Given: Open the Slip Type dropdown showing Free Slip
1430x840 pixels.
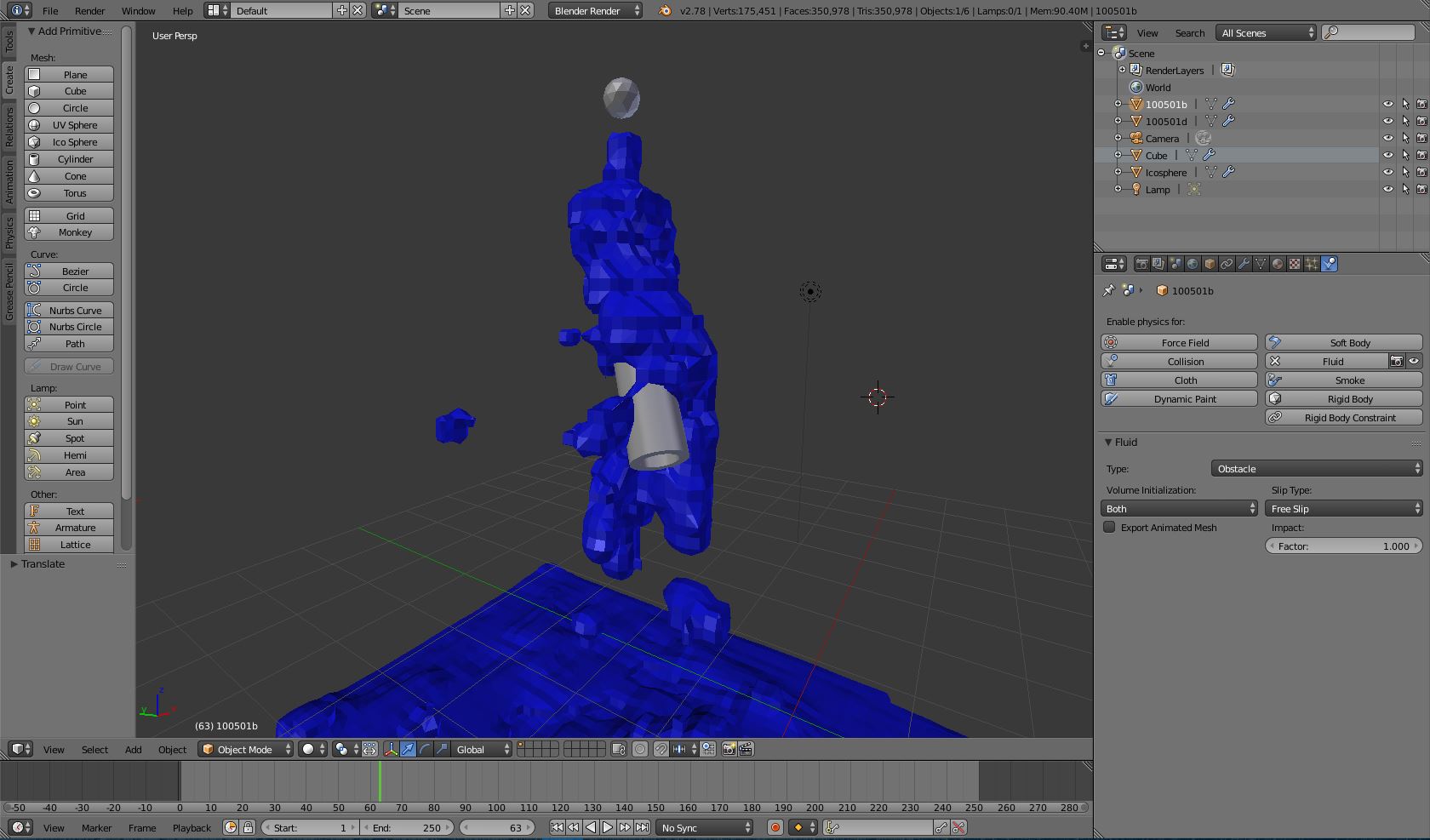Looking at the screenshot, I should point(1344,508).
